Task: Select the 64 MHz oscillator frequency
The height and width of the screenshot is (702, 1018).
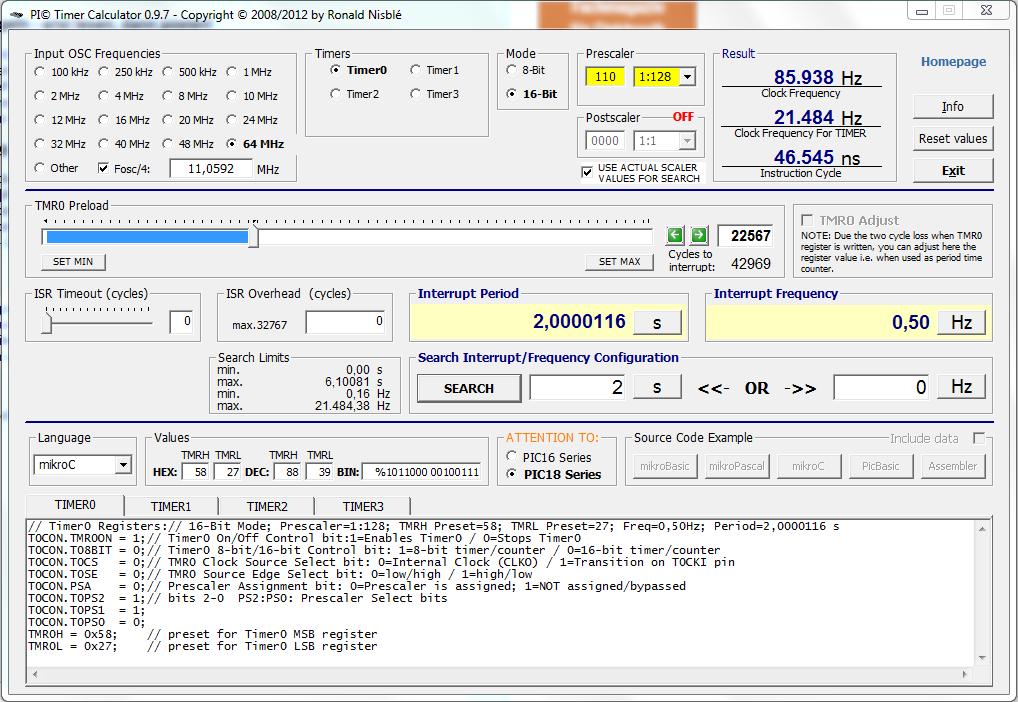Action: click(232, 144)
